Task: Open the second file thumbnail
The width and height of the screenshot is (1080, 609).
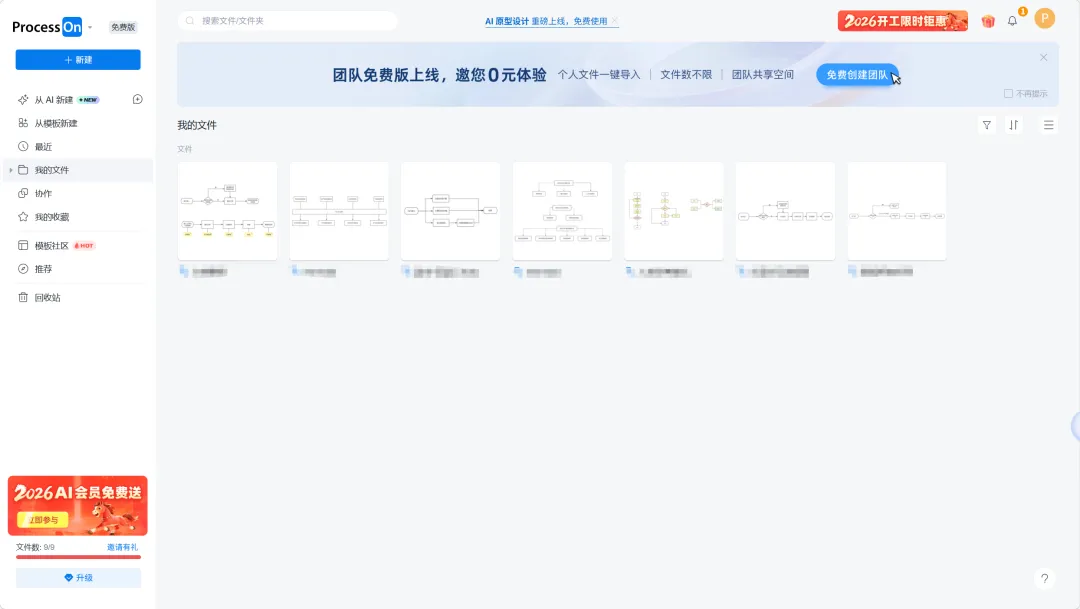Action: click(x=339, y=211)
